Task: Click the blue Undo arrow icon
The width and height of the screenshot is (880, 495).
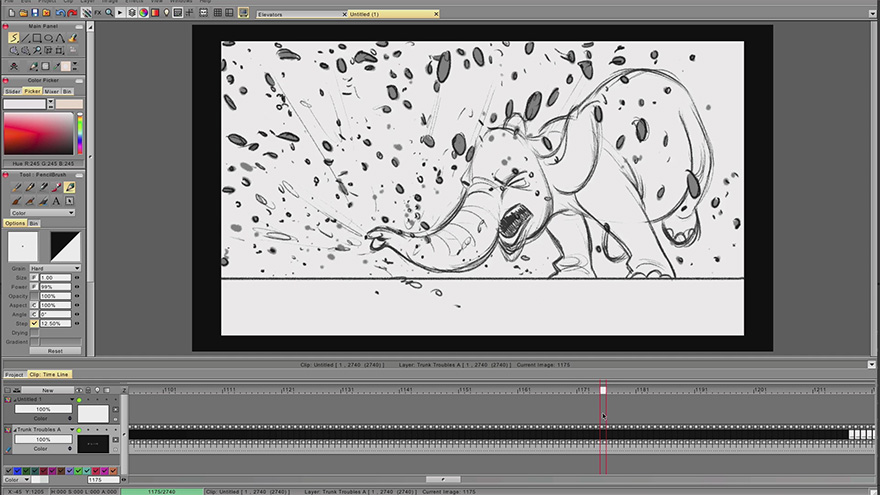Action: tap(60, 13)
